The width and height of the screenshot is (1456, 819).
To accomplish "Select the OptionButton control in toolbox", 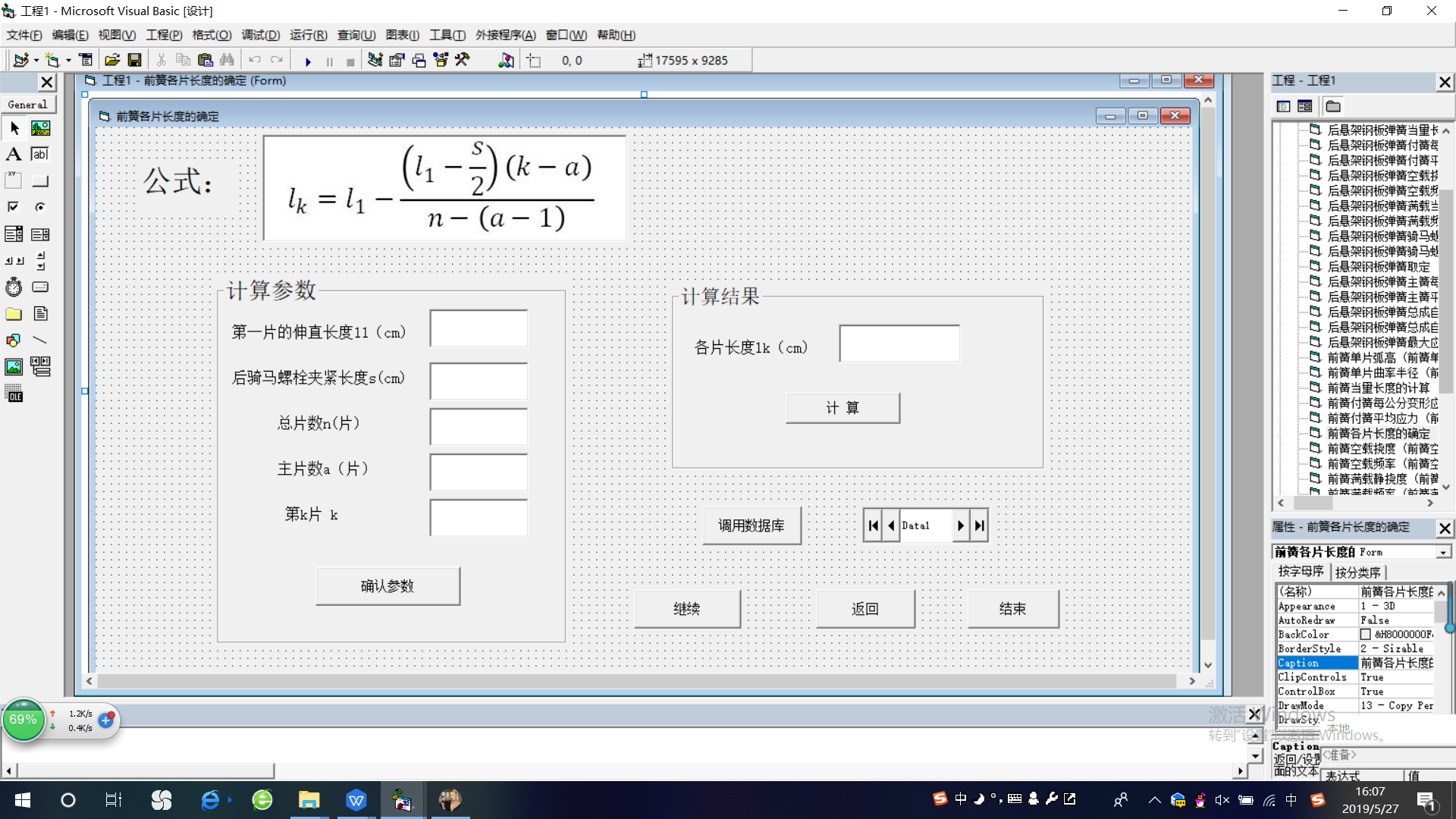I will (40, 207).
